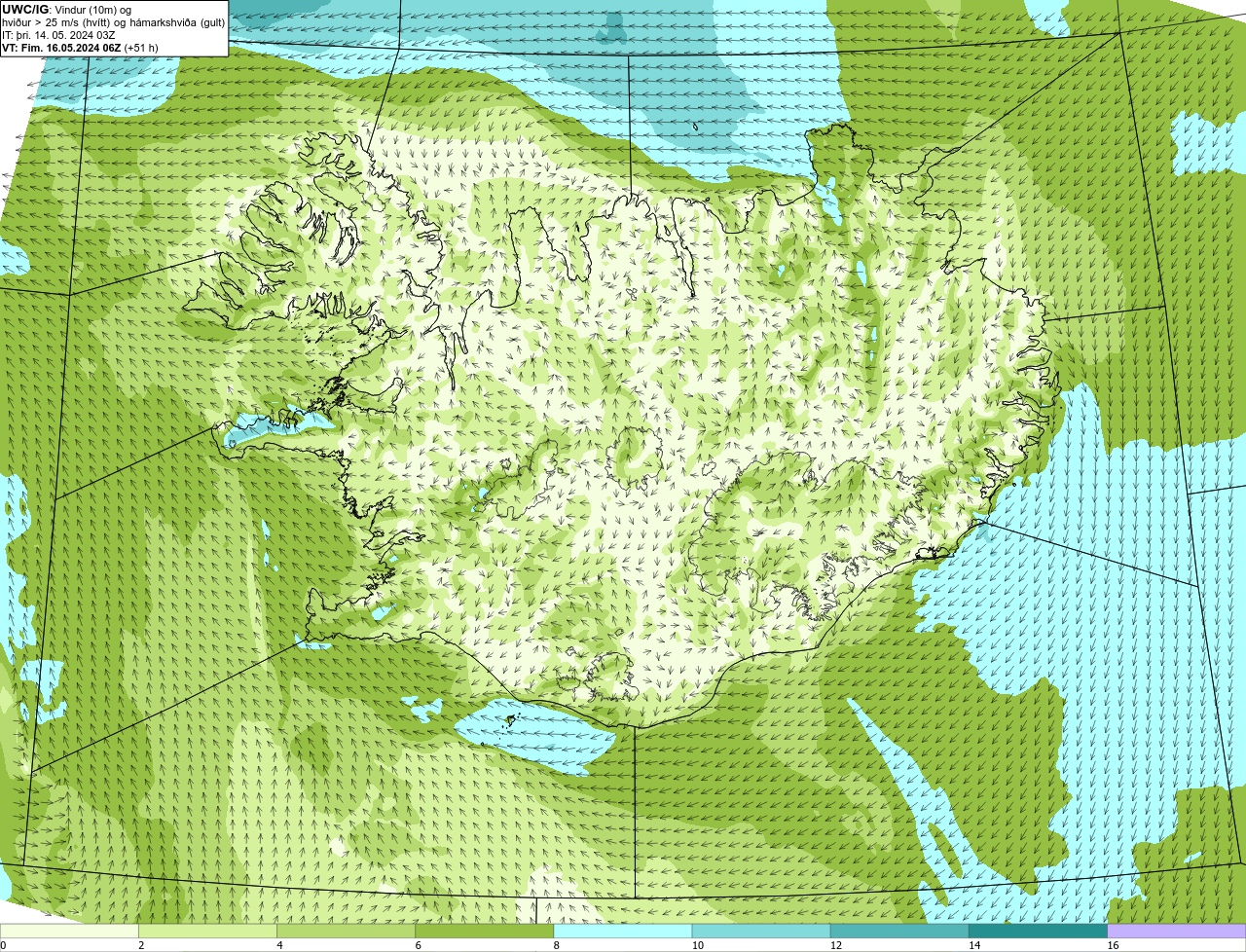Viewport: 1246px width, 952px height.
Task: Click the legend scale label '10'
Action: click(698, 945)
